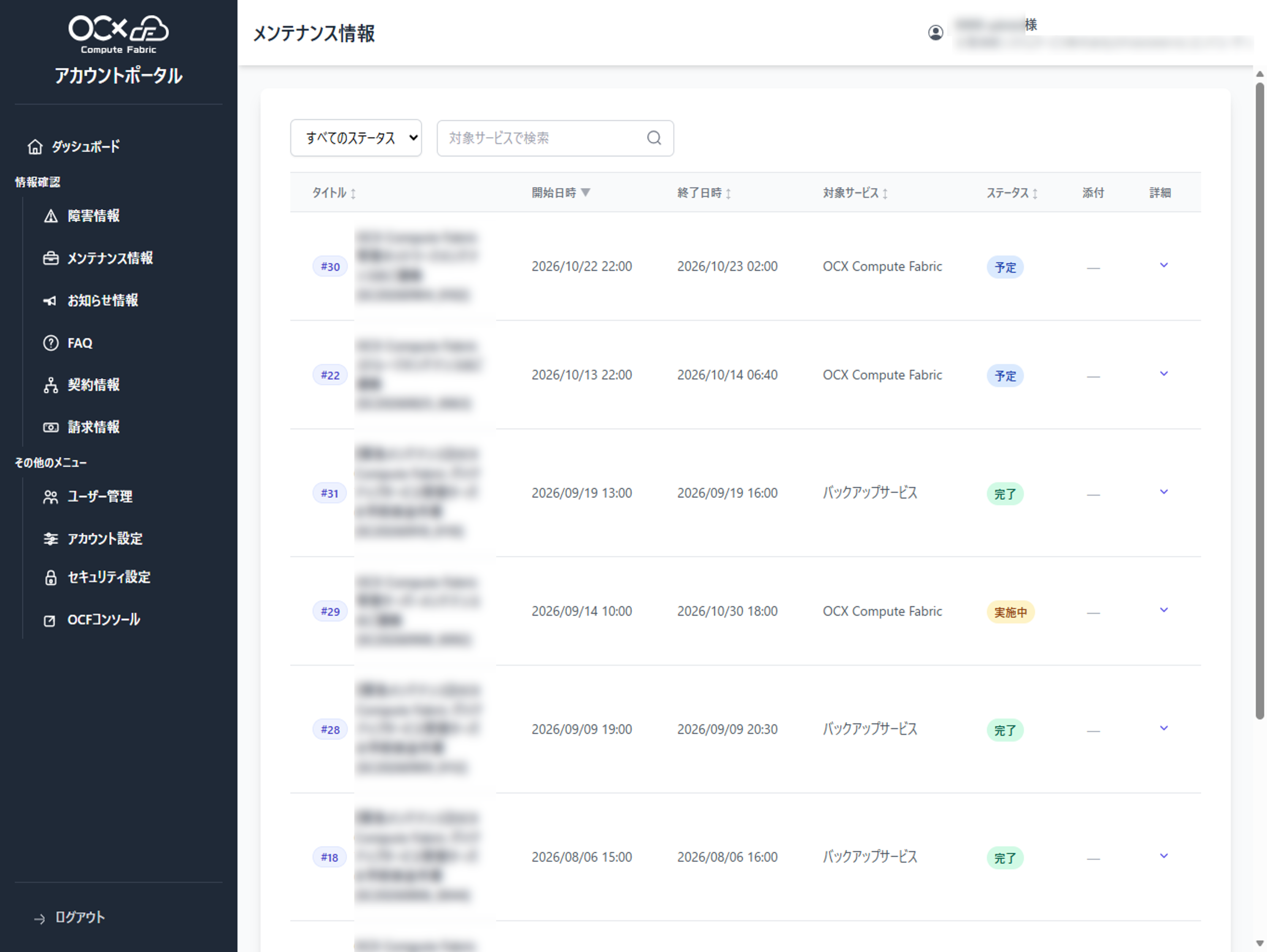Expand details of maintenance #31
The image size is (1267, 952).
(x=1164, y=492)
